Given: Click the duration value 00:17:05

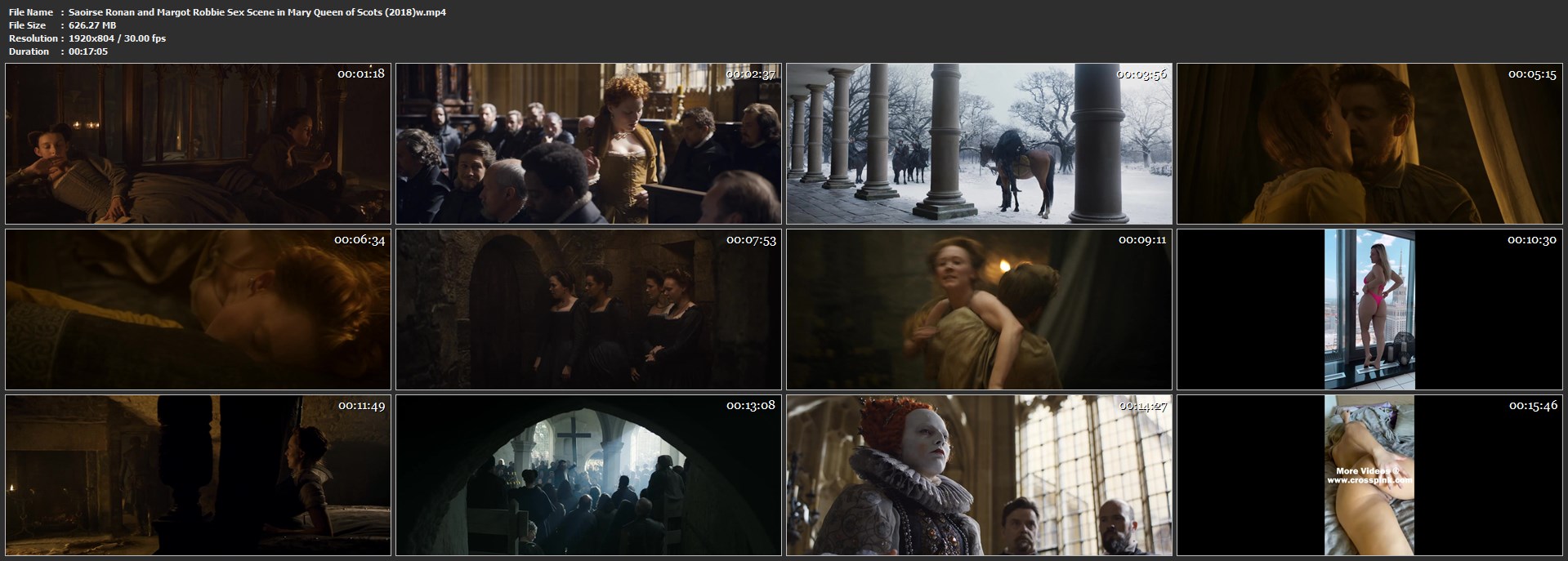Looking at the screenshot, I should 88,51.
